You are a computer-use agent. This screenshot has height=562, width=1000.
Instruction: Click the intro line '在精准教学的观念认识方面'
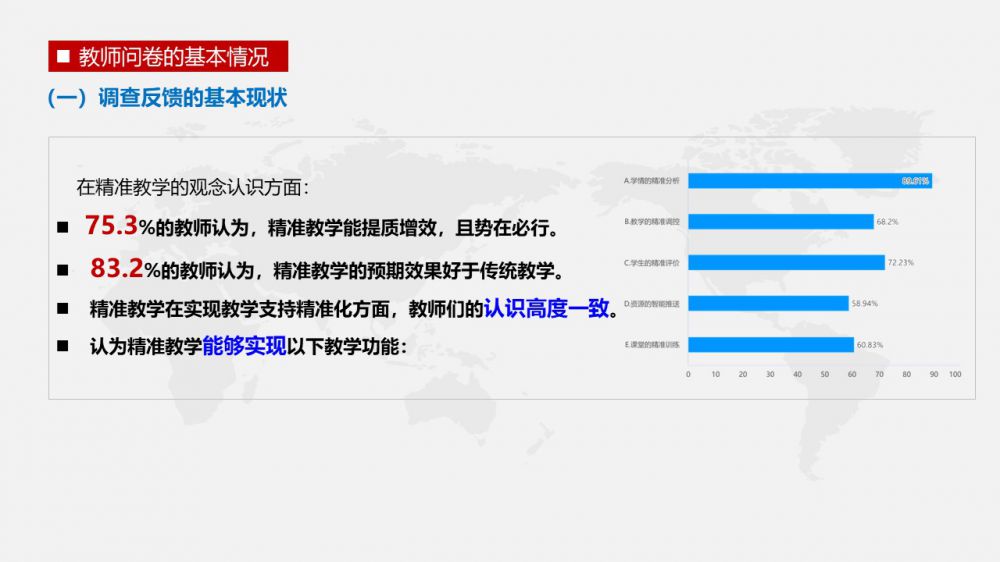(192, 186)
